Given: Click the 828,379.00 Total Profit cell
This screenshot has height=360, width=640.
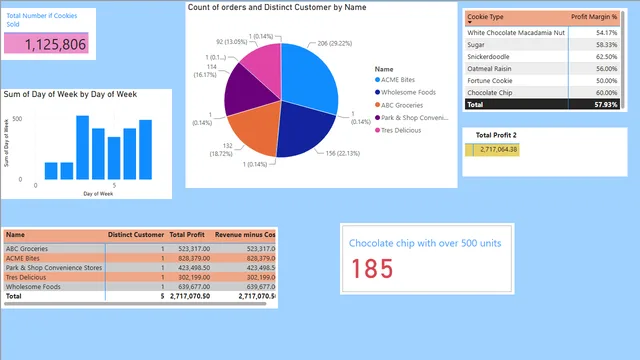Looking at the screenshot, I should coord(194,258).
